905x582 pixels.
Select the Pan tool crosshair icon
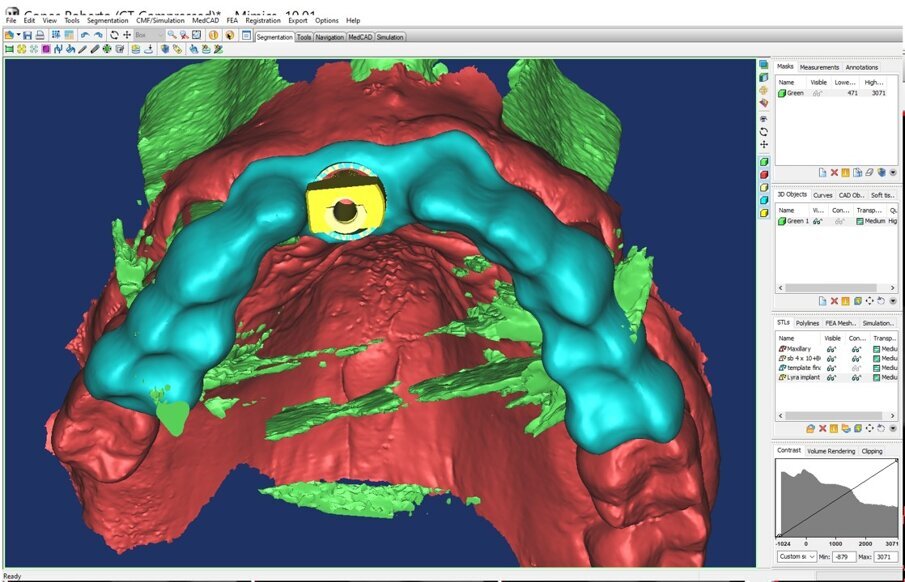(128, 34)
